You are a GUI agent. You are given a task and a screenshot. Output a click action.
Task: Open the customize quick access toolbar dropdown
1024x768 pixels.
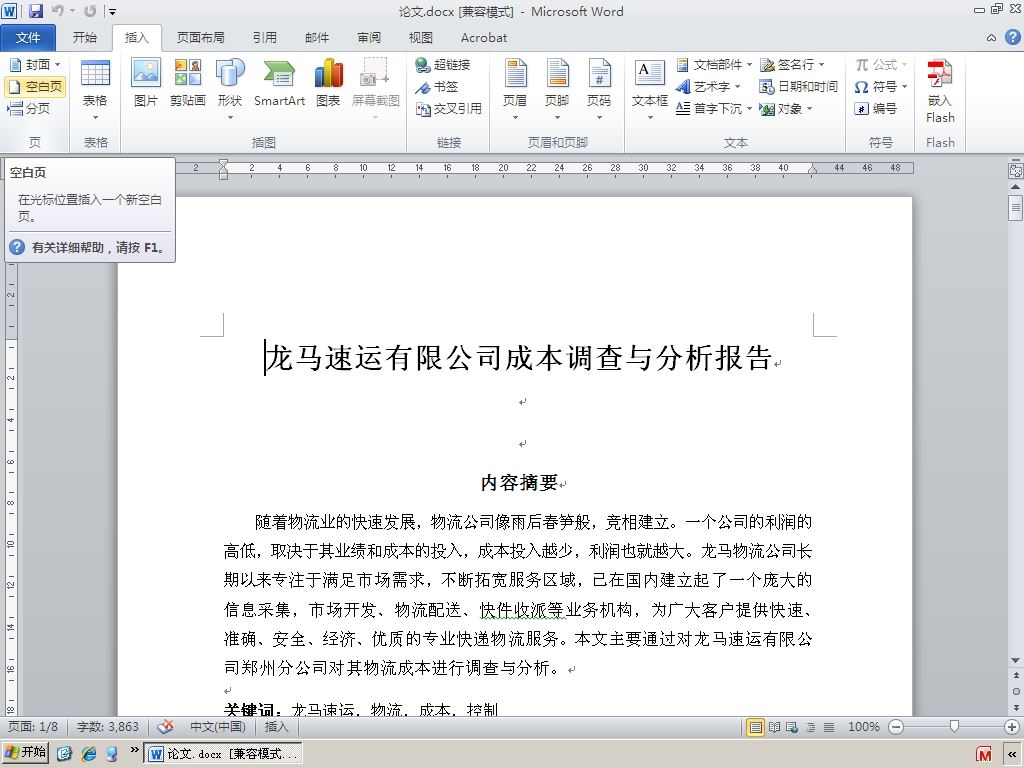pyautogui.click(x=112, y=11)
